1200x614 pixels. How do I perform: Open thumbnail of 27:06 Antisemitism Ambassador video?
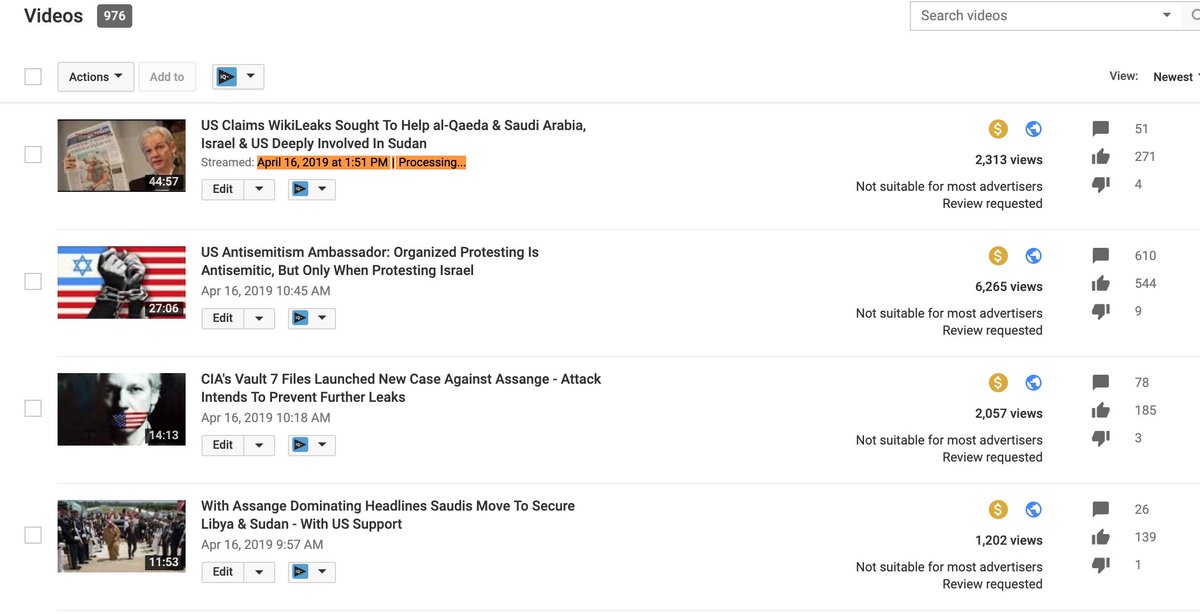(x=121, y=282)
